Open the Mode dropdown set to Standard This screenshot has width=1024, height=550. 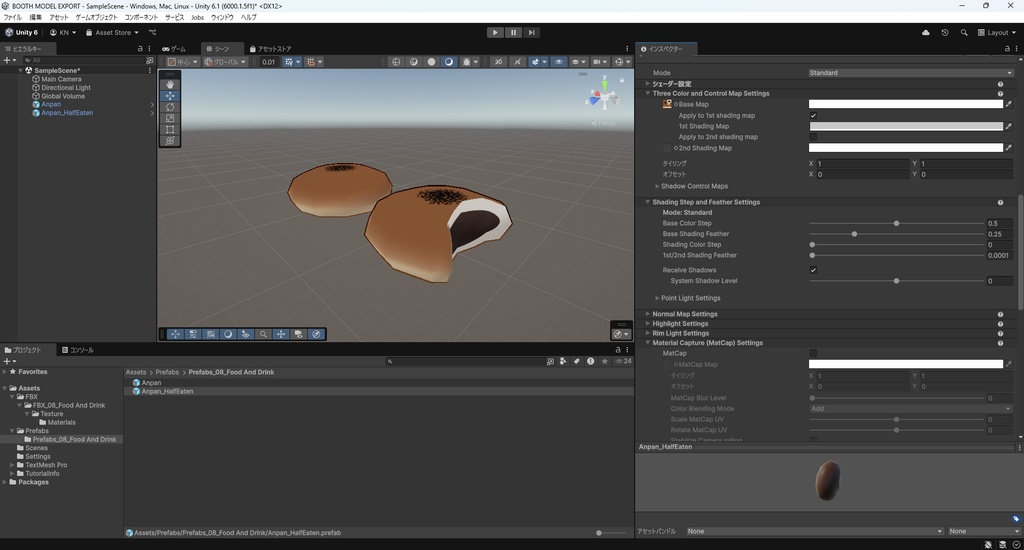click(910, 73)
